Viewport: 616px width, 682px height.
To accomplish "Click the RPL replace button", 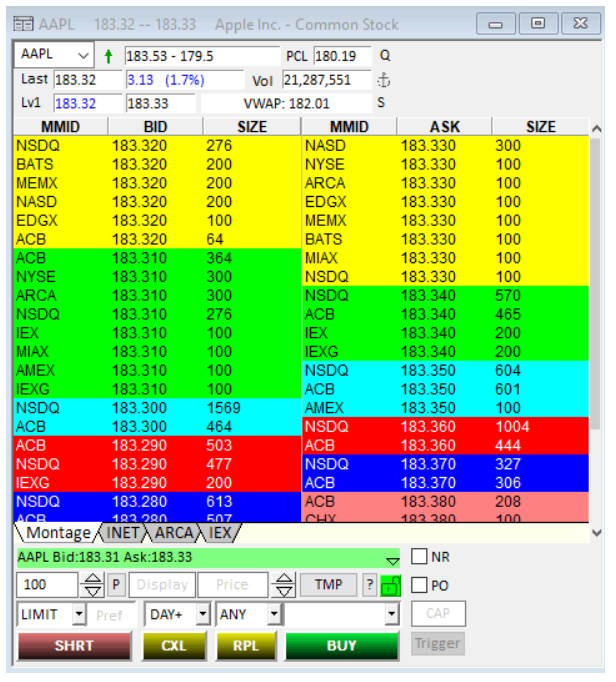I will point(246,645).
